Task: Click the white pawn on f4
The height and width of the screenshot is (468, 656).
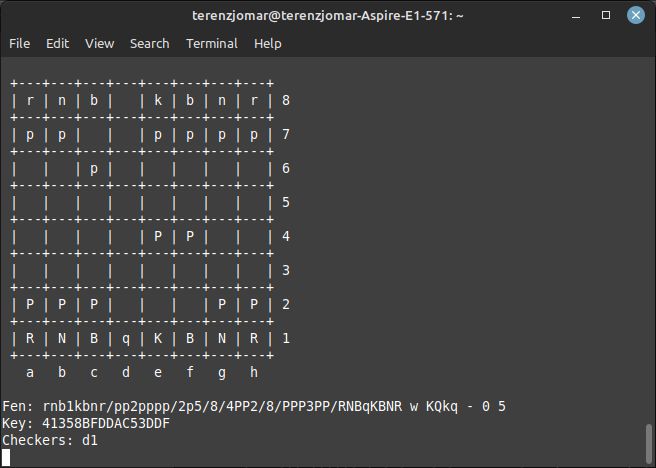Action: click(190, 237)
